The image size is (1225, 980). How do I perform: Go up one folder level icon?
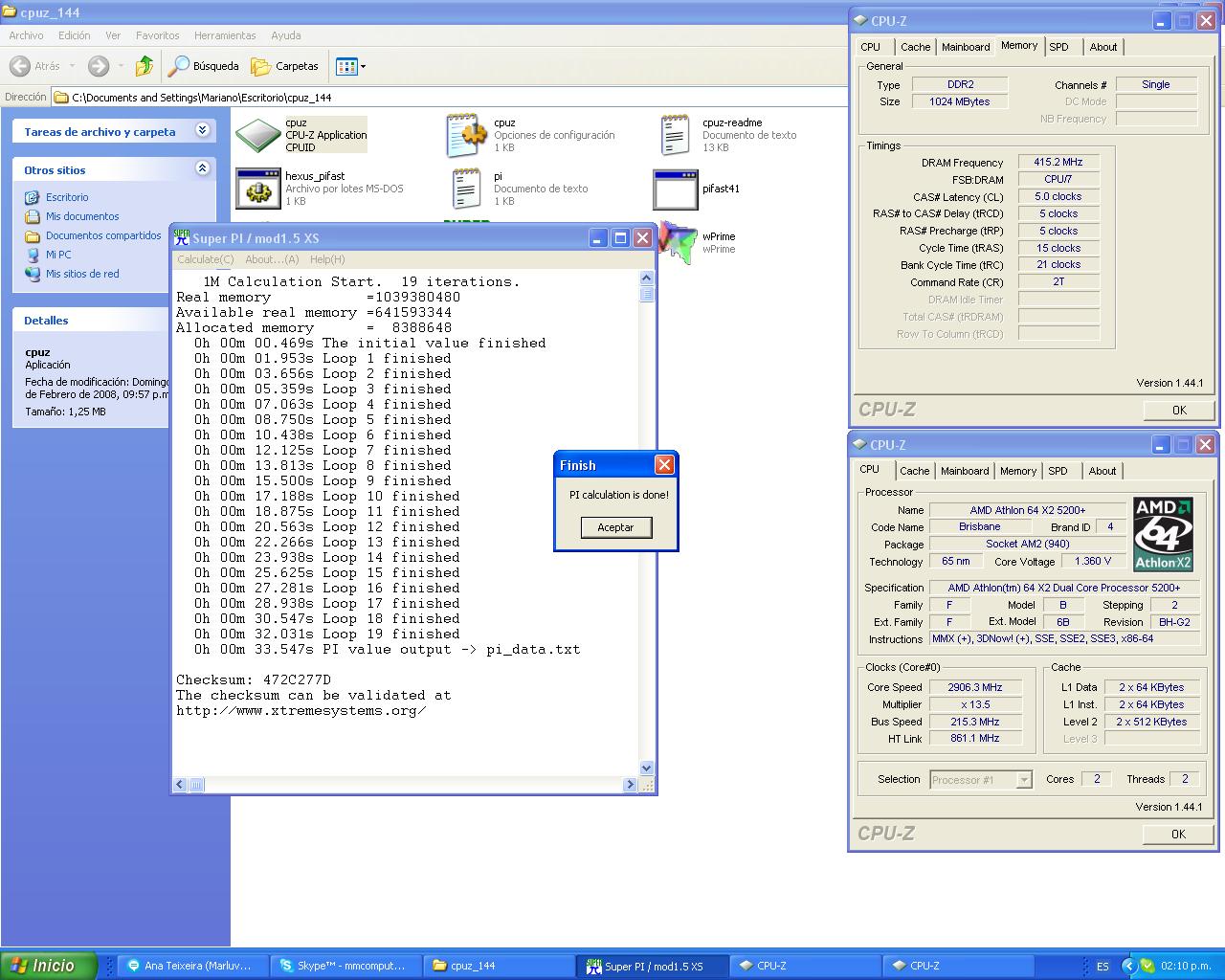(145, 66)
